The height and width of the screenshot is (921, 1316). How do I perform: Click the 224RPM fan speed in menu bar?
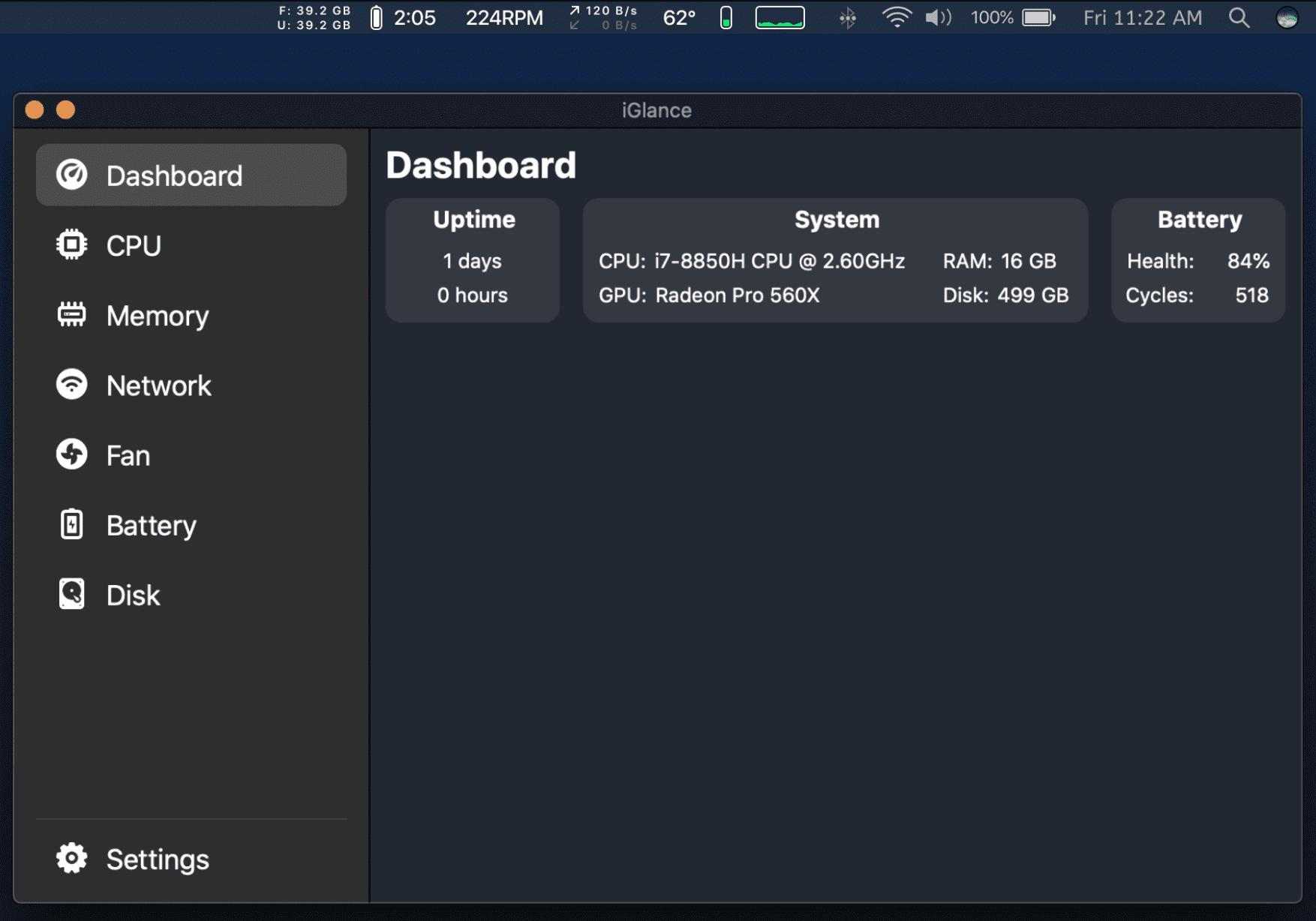click(x=504, y=17)
